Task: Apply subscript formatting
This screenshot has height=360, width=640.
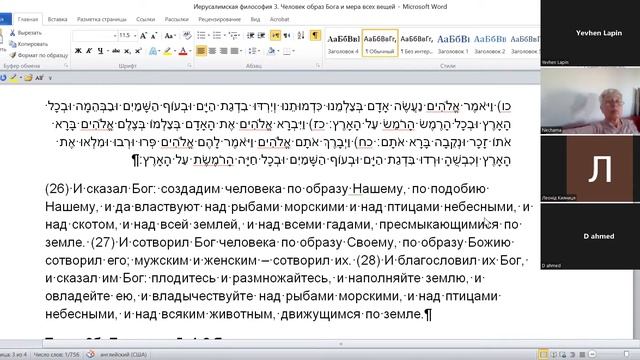Action: pos(127,51)
